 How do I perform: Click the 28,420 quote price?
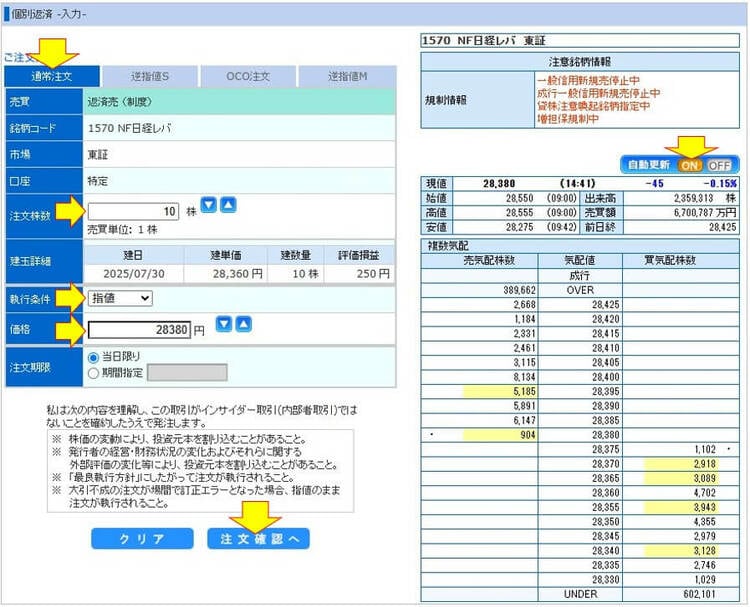(x=606, y=319)
